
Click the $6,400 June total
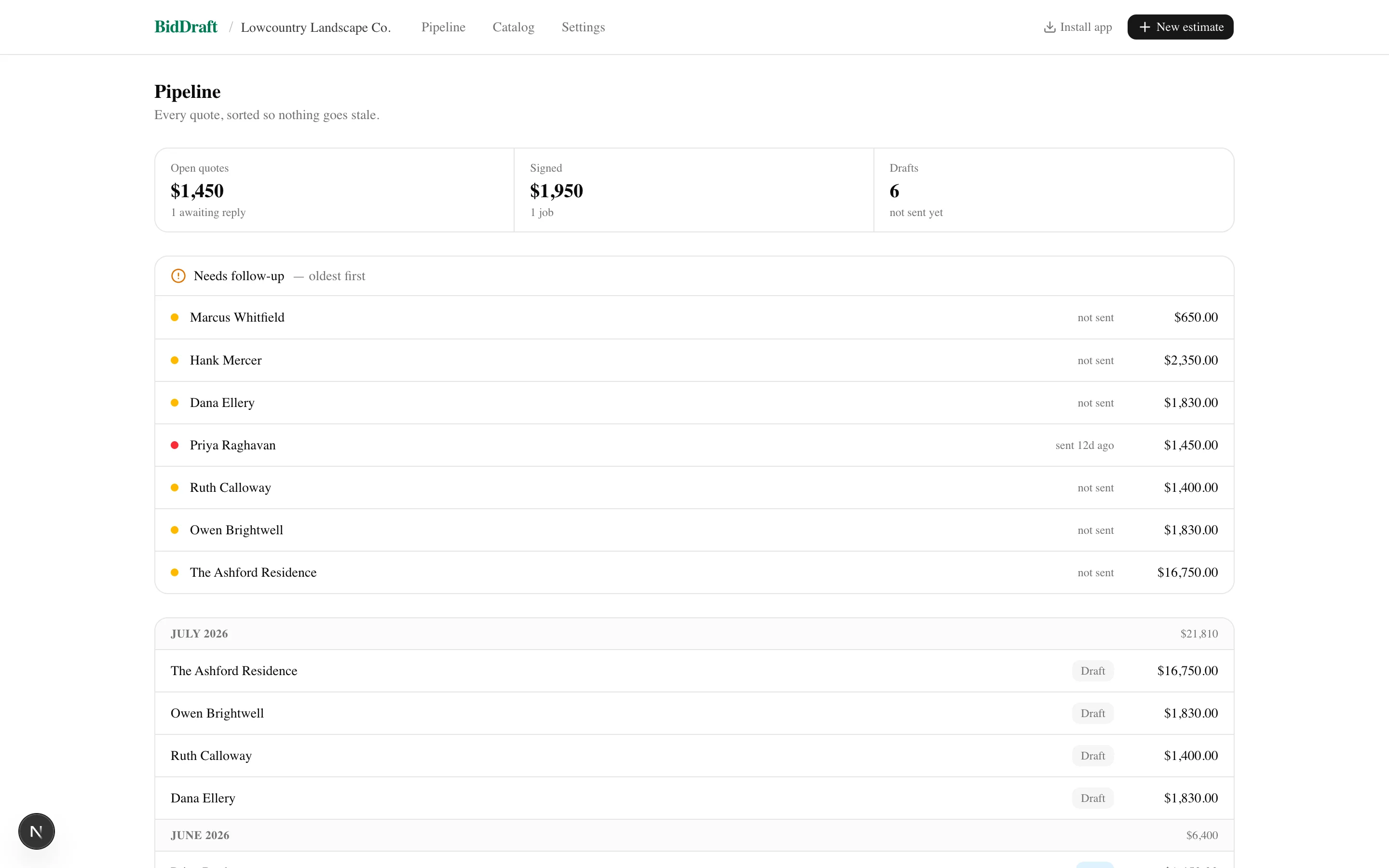(1202, 835)
